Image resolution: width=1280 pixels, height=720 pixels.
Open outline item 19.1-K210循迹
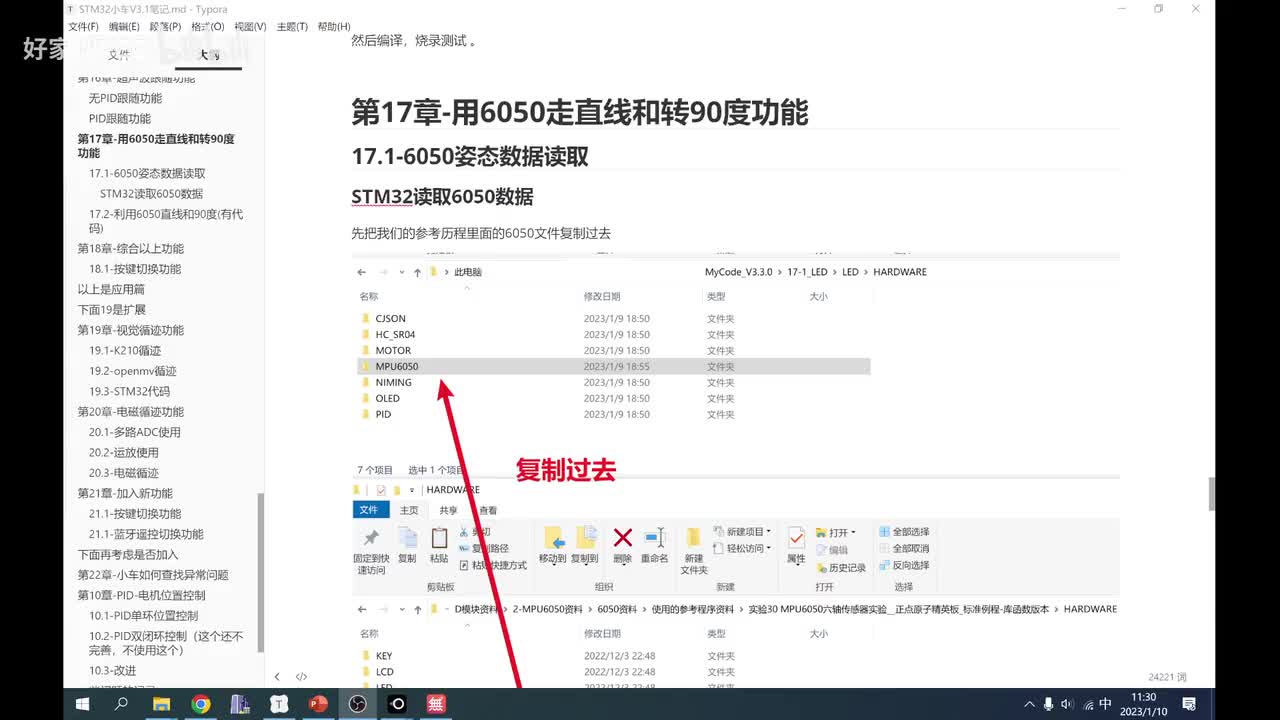tap(125, 351)
